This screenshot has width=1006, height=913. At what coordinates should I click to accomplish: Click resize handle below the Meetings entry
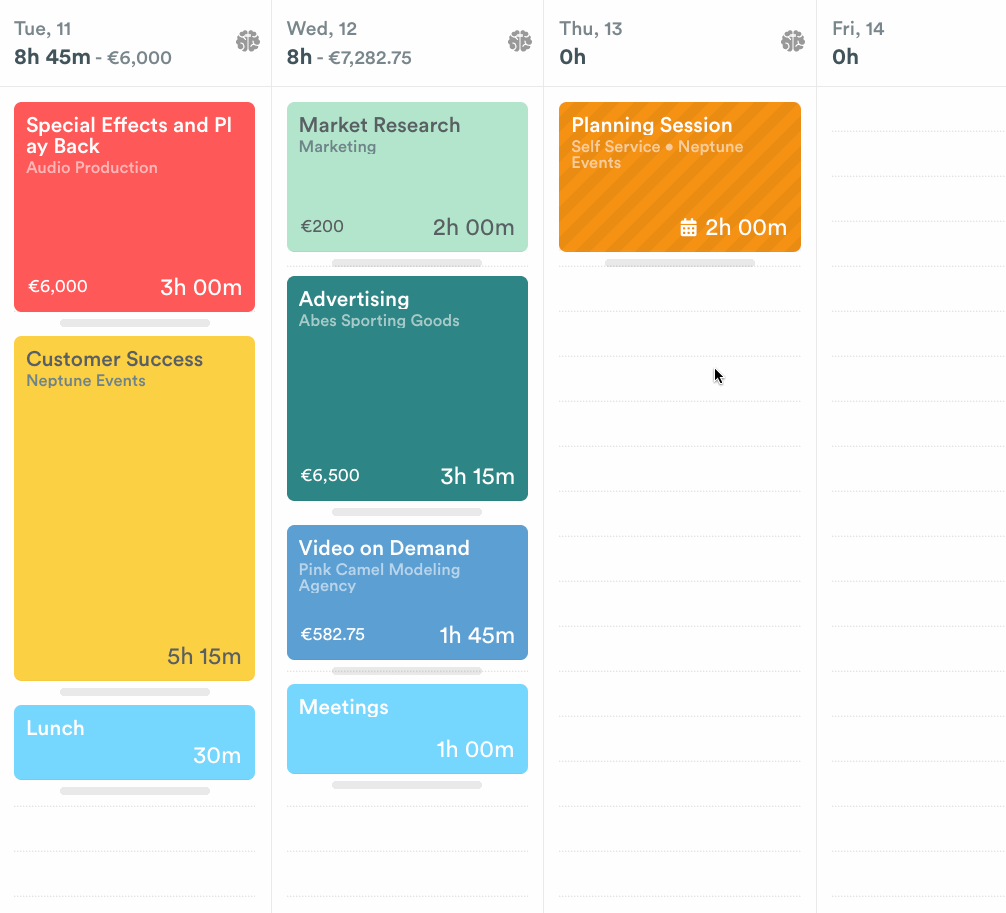(407, 785)
